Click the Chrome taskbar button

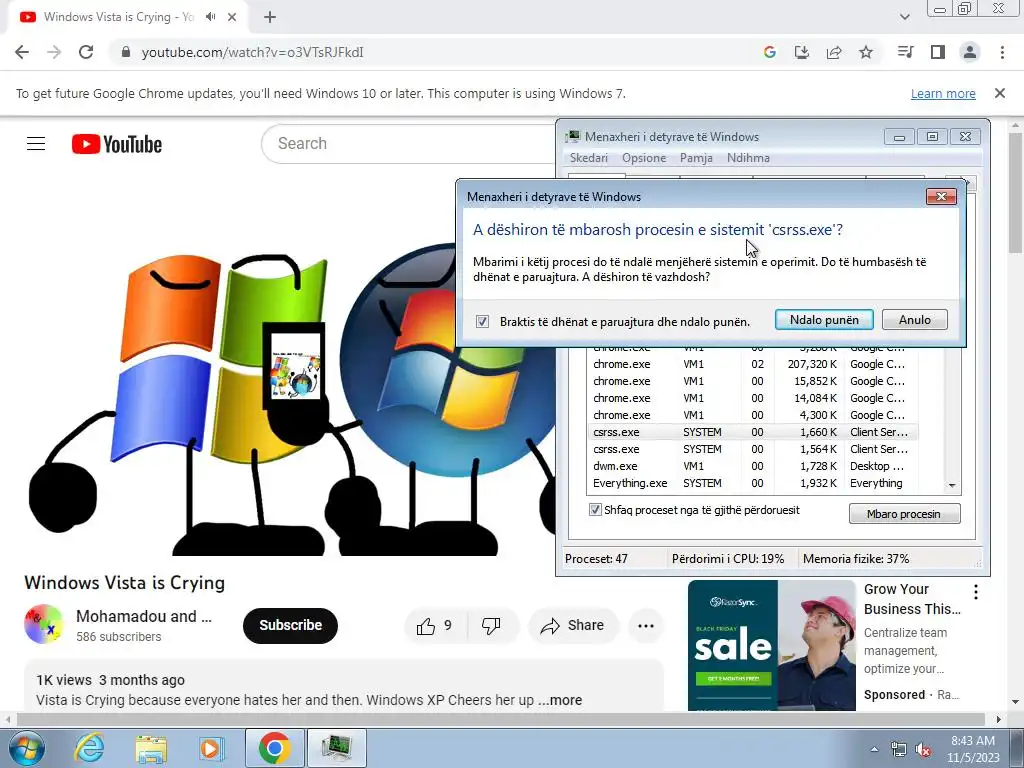point(274,748)
